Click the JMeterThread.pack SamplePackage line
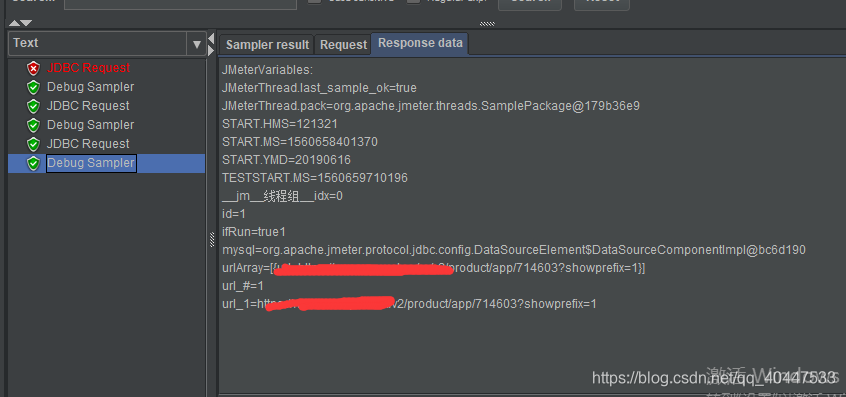 click(431, 106)
